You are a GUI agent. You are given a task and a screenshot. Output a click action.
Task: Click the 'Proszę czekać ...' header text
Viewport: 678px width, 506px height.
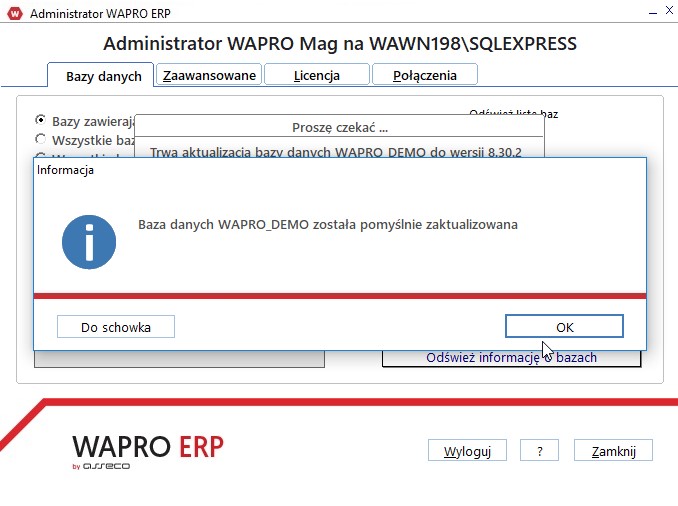click(340, 128)
